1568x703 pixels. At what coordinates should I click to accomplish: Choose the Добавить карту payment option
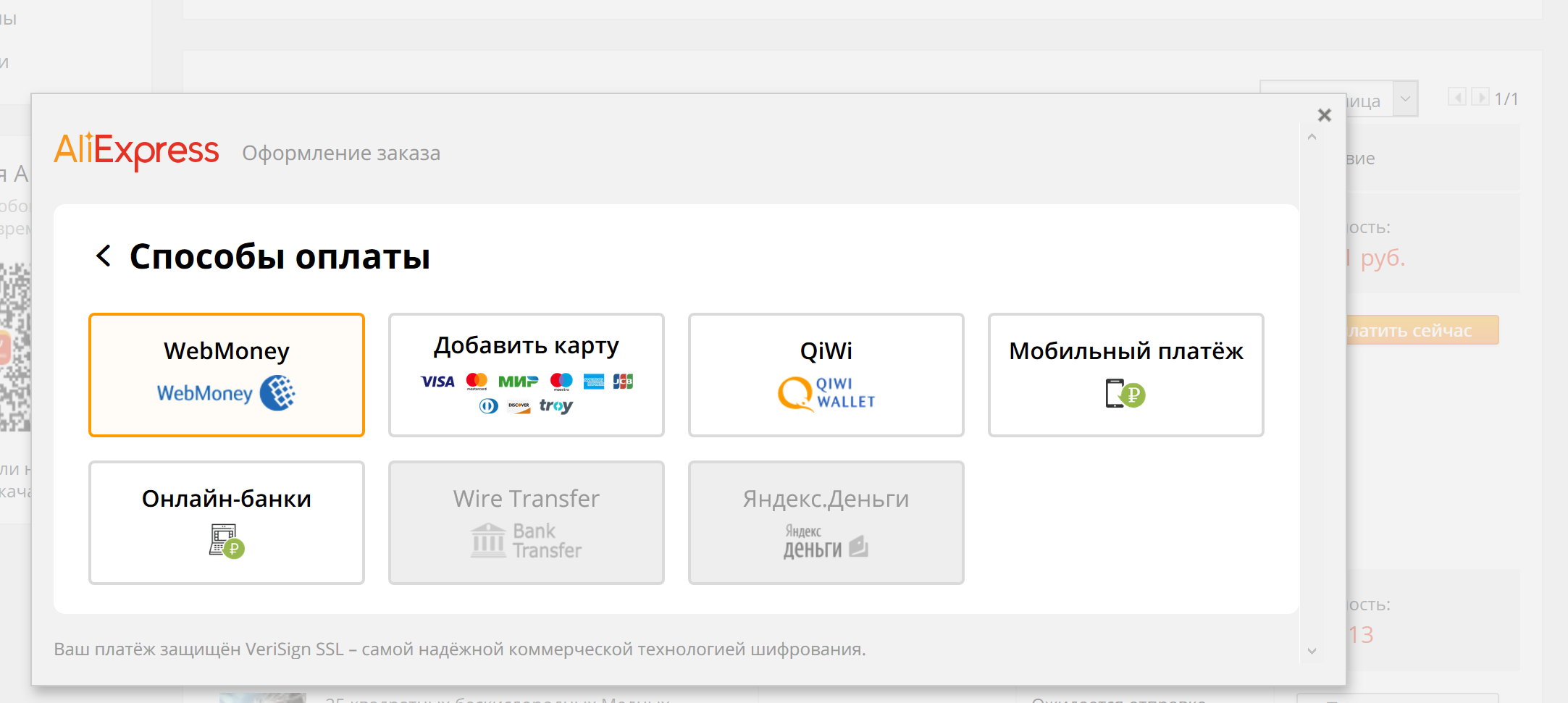(527, 375)
